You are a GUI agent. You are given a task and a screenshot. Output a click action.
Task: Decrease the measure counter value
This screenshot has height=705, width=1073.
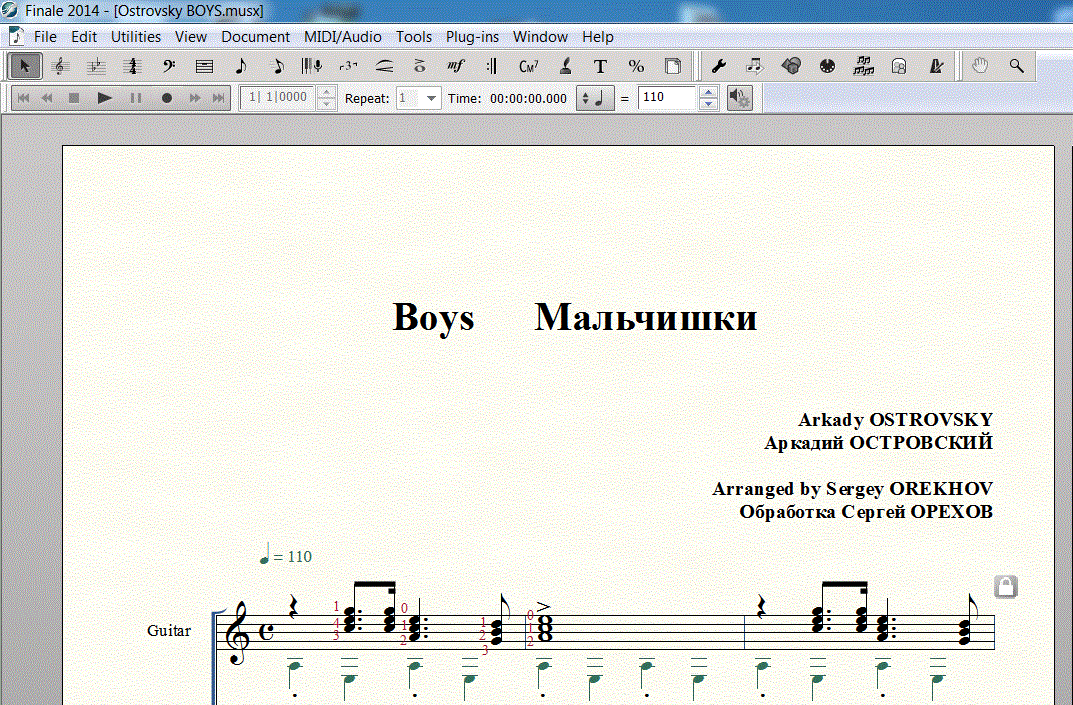tap(326, 104)
